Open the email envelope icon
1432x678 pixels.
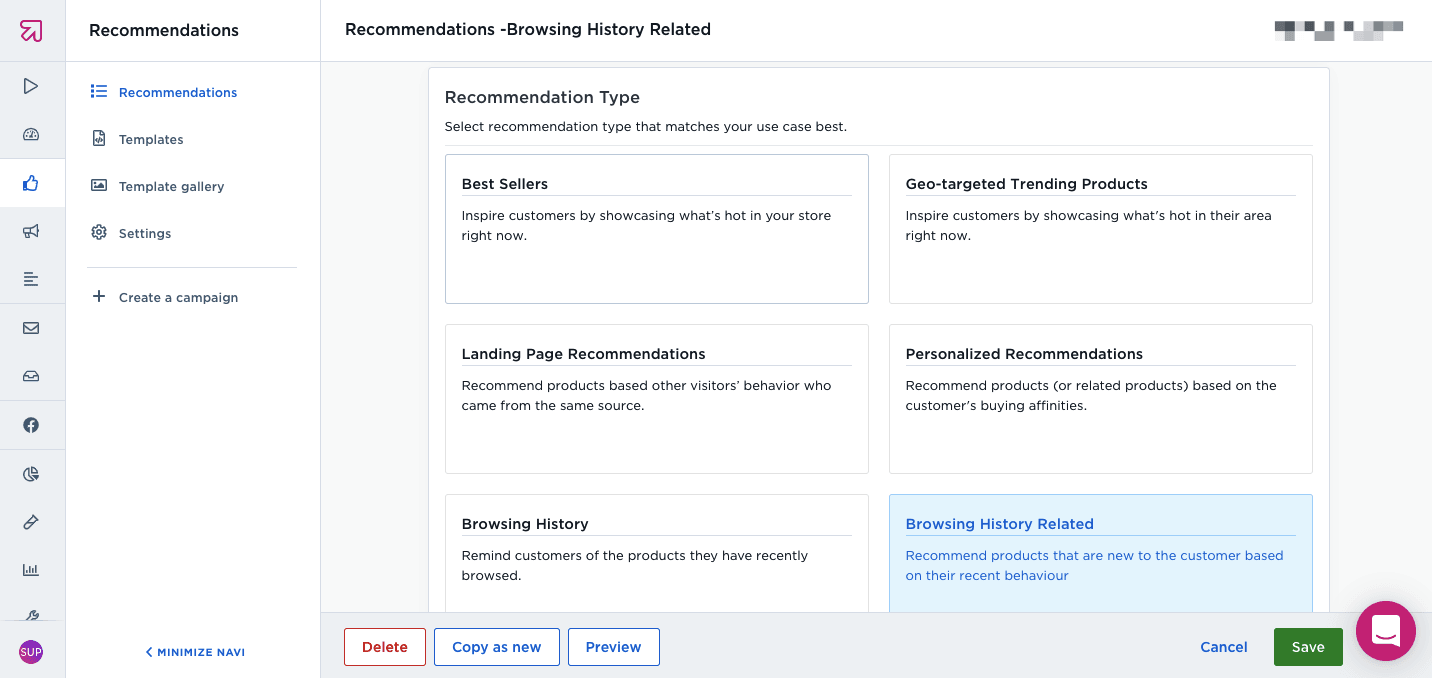pyautogui.click(x=31, y=328)
